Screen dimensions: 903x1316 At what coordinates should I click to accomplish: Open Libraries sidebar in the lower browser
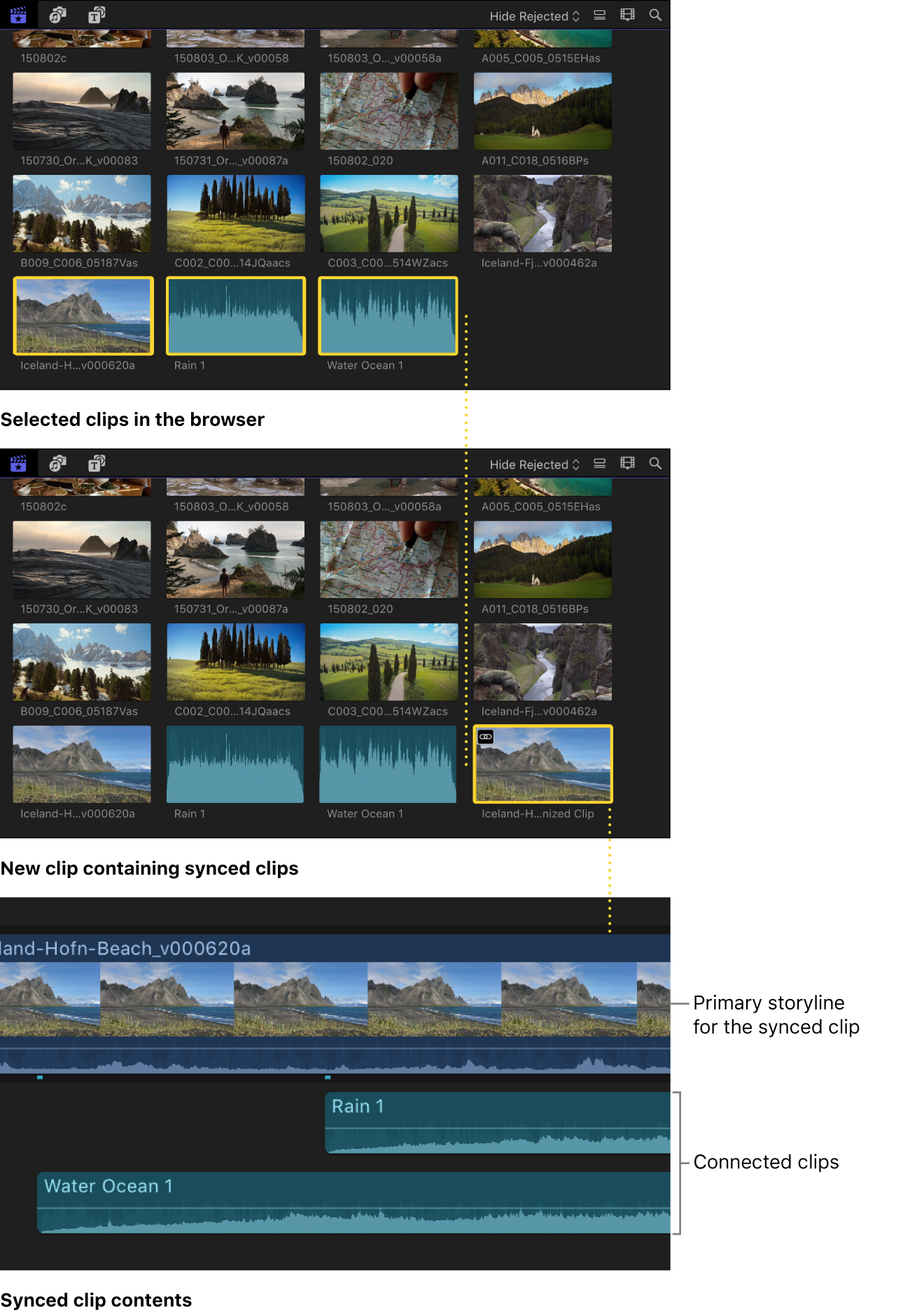click(x=18, y=463)
